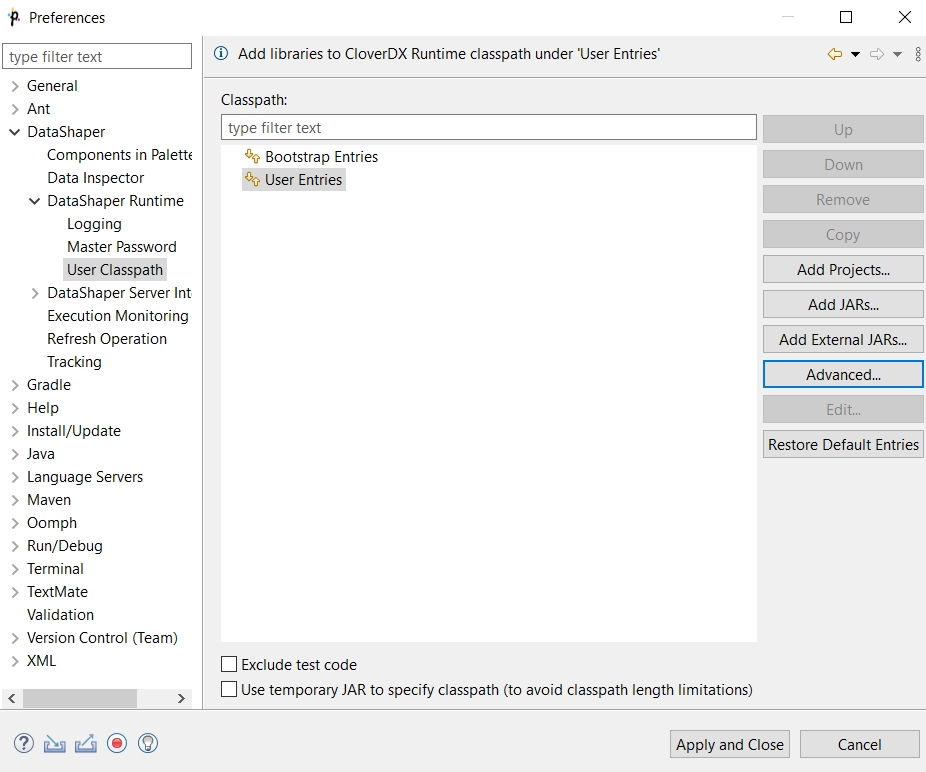
Task: Click the lightbulb tips icon
Action: 148,743
